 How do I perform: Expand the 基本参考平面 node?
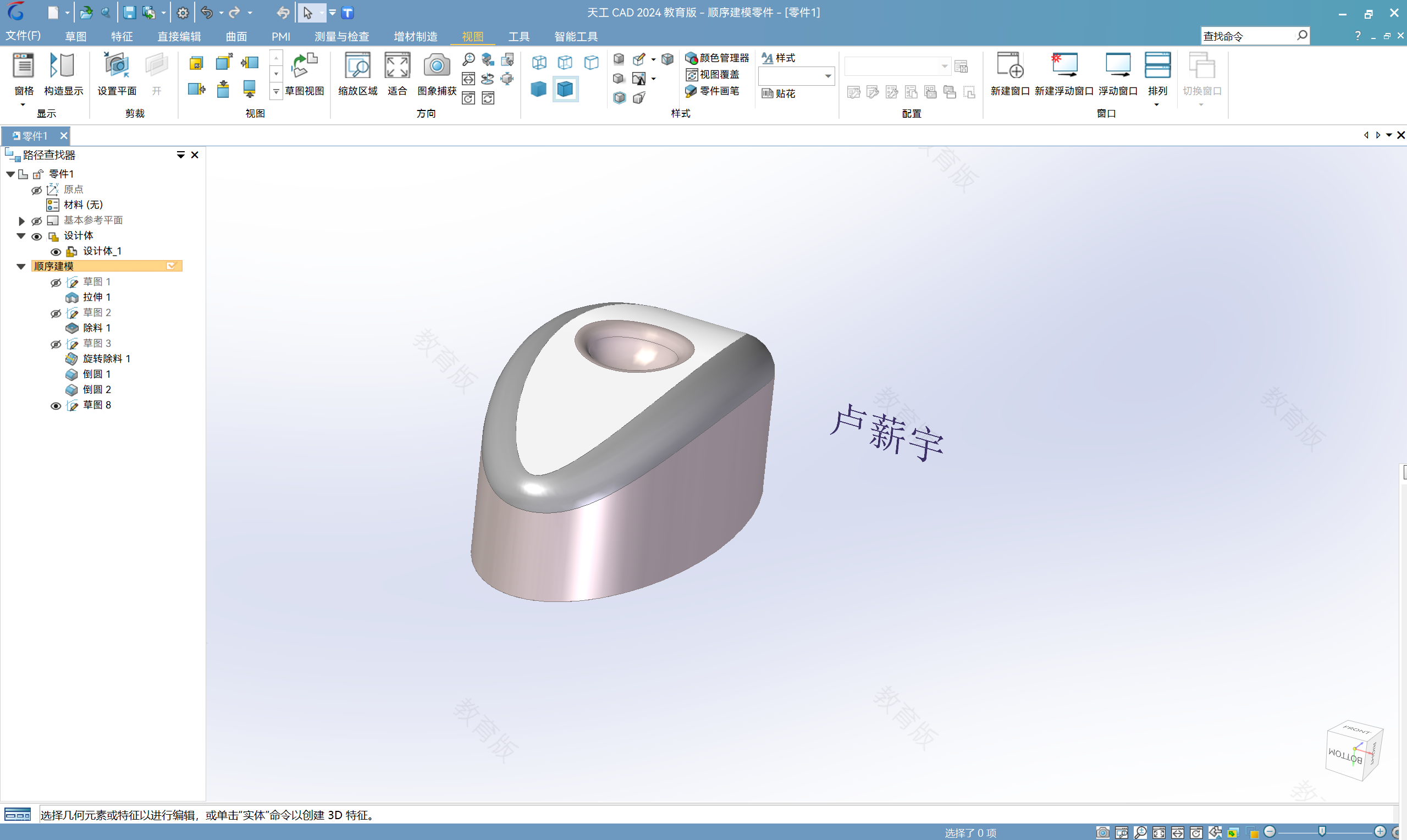tap(21, 221)
